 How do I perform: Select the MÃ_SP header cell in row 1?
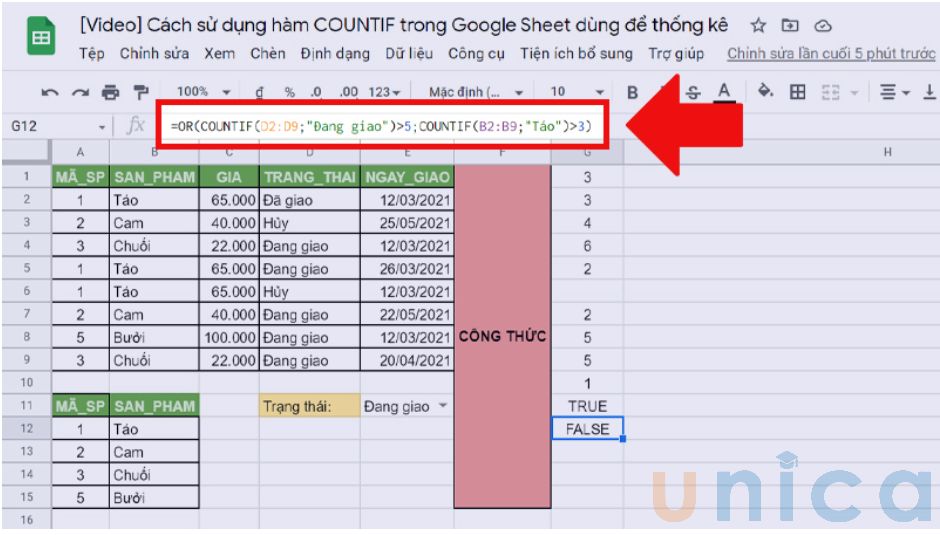(x=80, y=177)
